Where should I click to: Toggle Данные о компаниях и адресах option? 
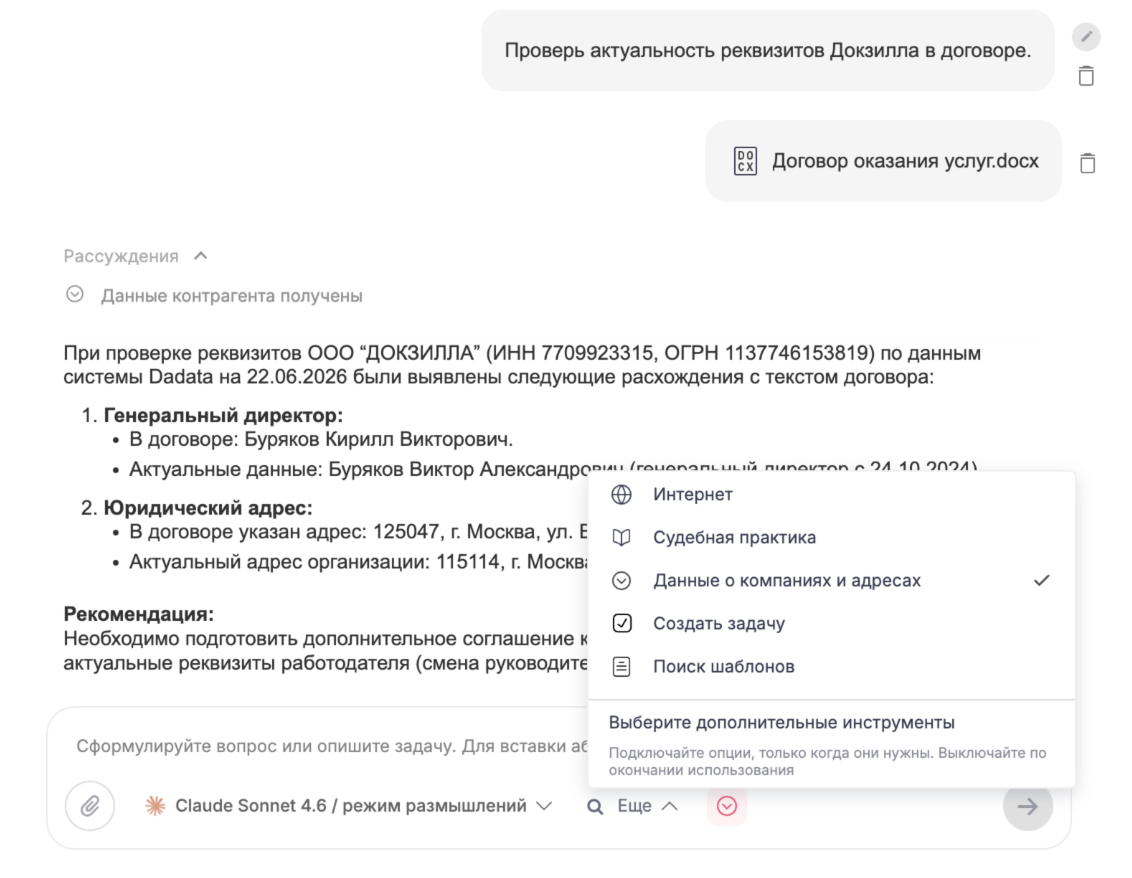(832, 581)
